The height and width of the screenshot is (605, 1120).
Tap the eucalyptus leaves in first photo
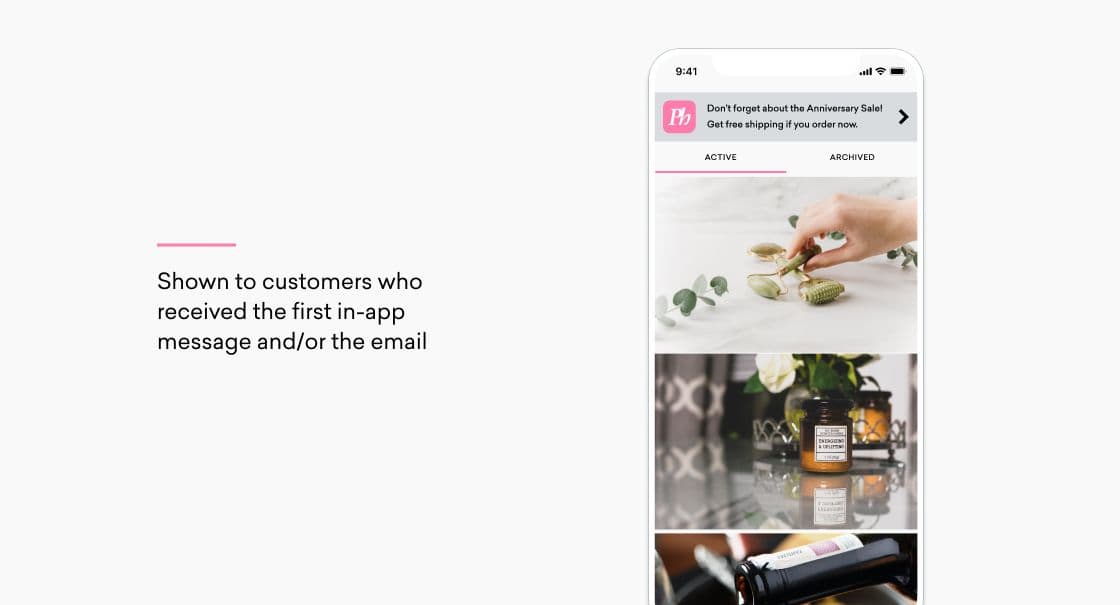(x=691, y=296)
